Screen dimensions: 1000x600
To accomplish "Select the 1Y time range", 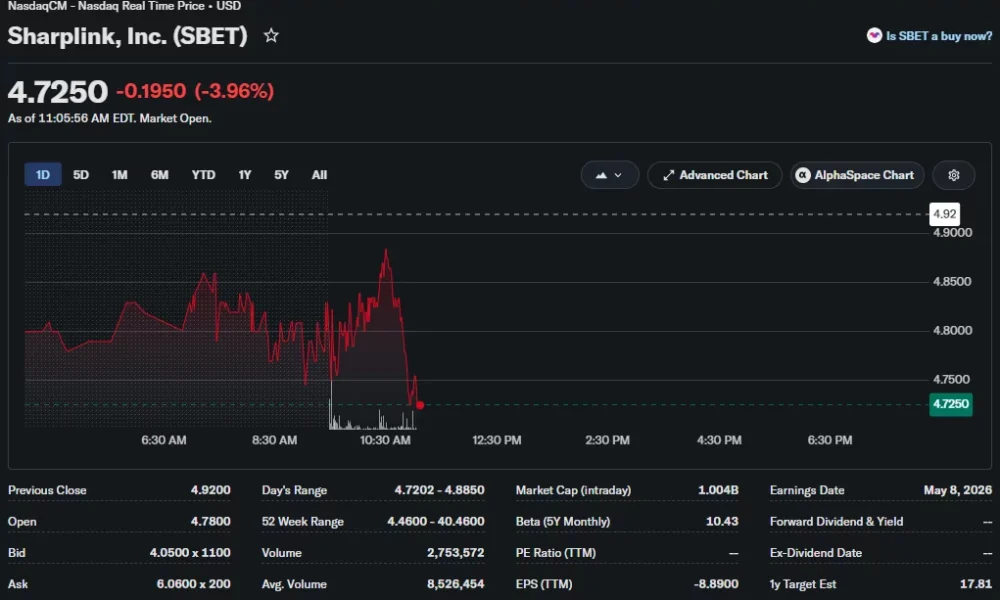I will pos(245,175).
